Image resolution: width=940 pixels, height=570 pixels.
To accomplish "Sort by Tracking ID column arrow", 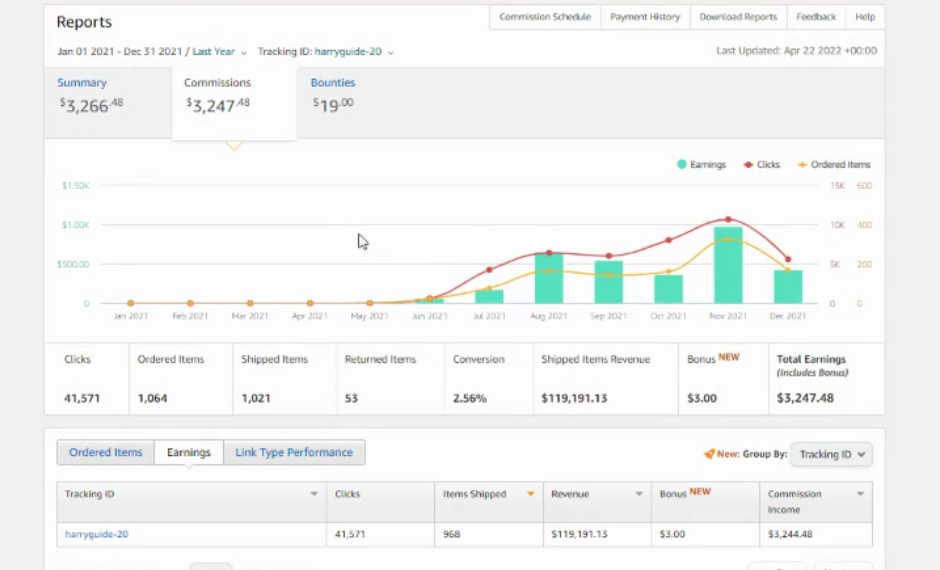I will click(x=314, y=494).
